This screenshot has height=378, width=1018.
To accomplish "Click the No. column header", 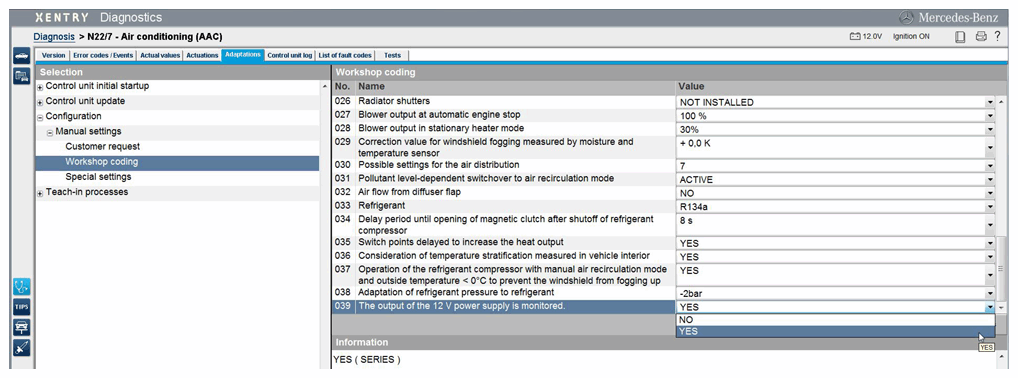I will [343, 86].
